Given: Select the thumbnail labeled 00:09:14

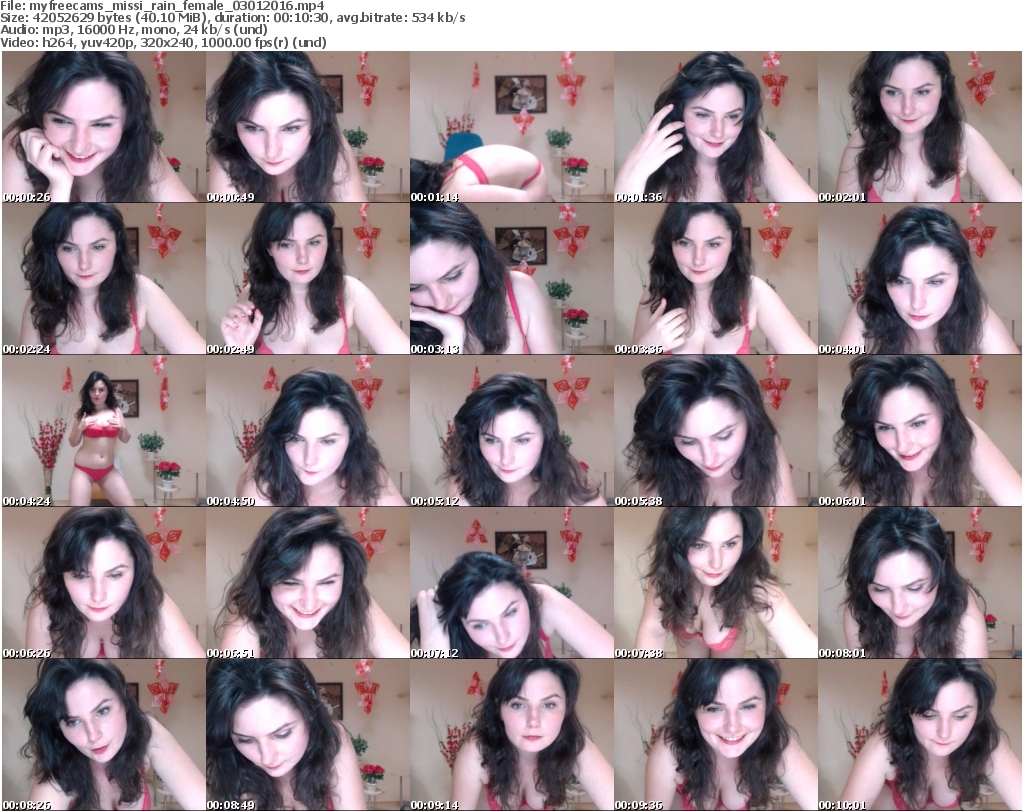Looking at the screenshot, I should click(x=512, y=735).
